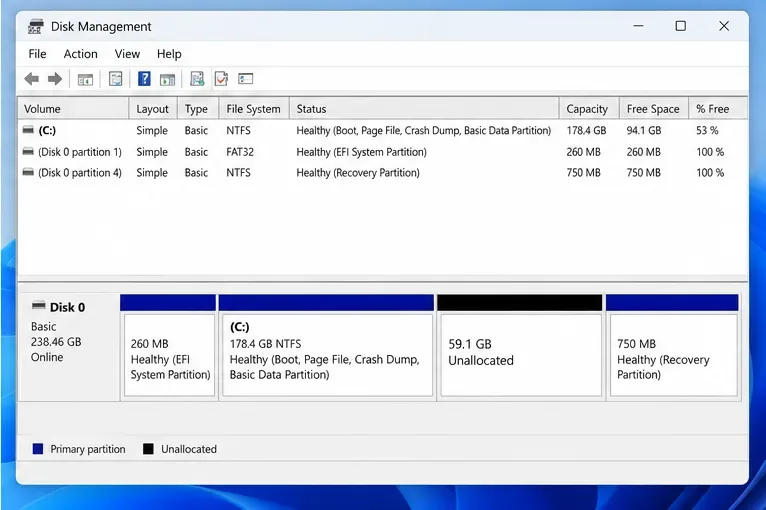The image size is (766, 510).
Task: Click the black Unallocated legend swatch
Action: (x=148, y=449)
